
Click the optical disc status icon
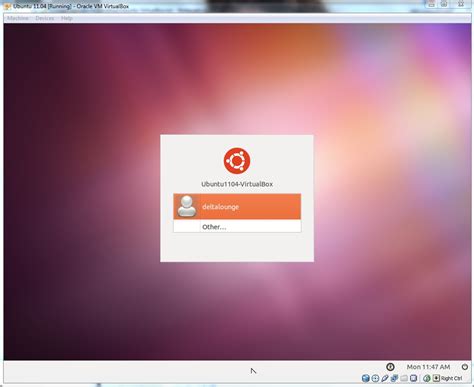tap(375, 378)
